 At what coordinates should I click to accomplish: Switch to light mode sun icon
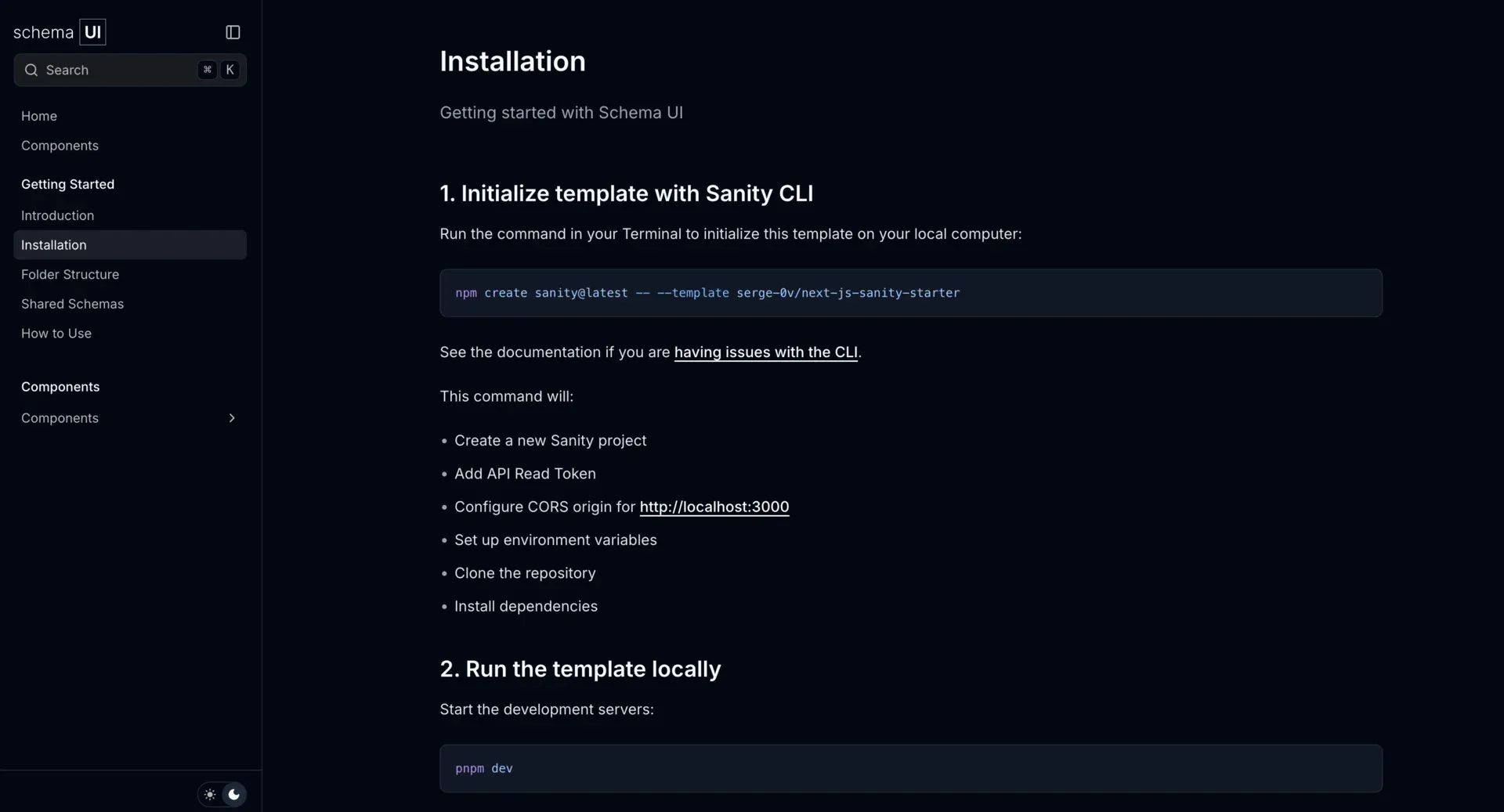(210, 794)
